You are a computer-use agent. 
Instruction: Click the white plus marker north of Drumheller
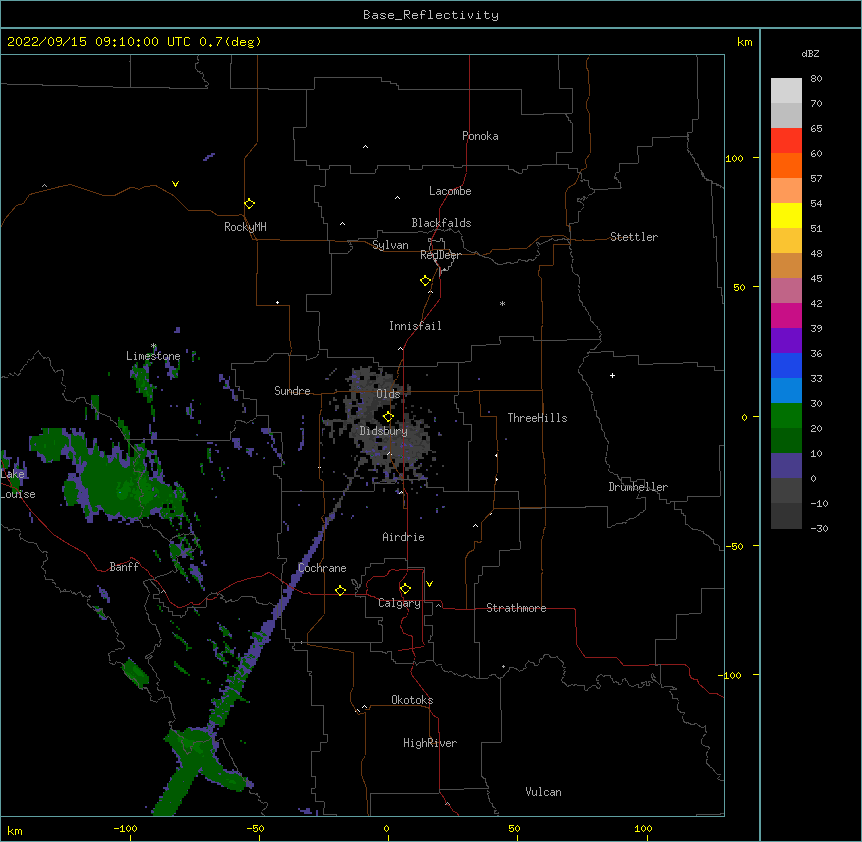(x=612, y=375)
